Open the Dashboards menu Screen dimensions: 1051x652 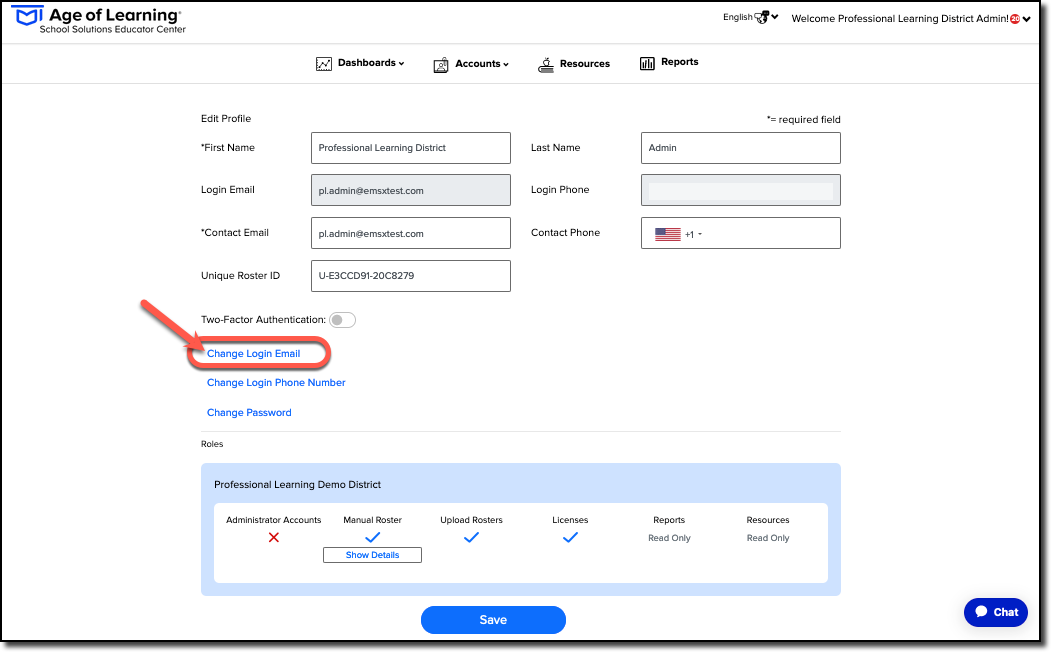tap(360, 63)
